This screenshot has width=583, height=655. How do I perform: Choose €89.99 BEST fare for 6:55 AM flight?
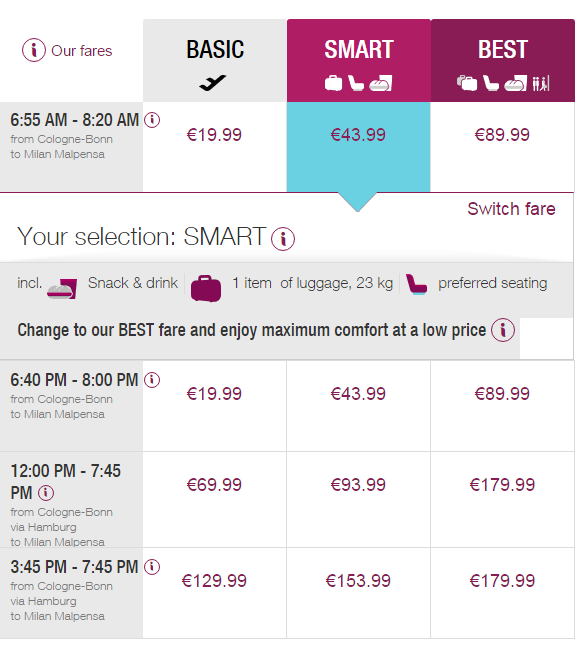pos(502,135)
